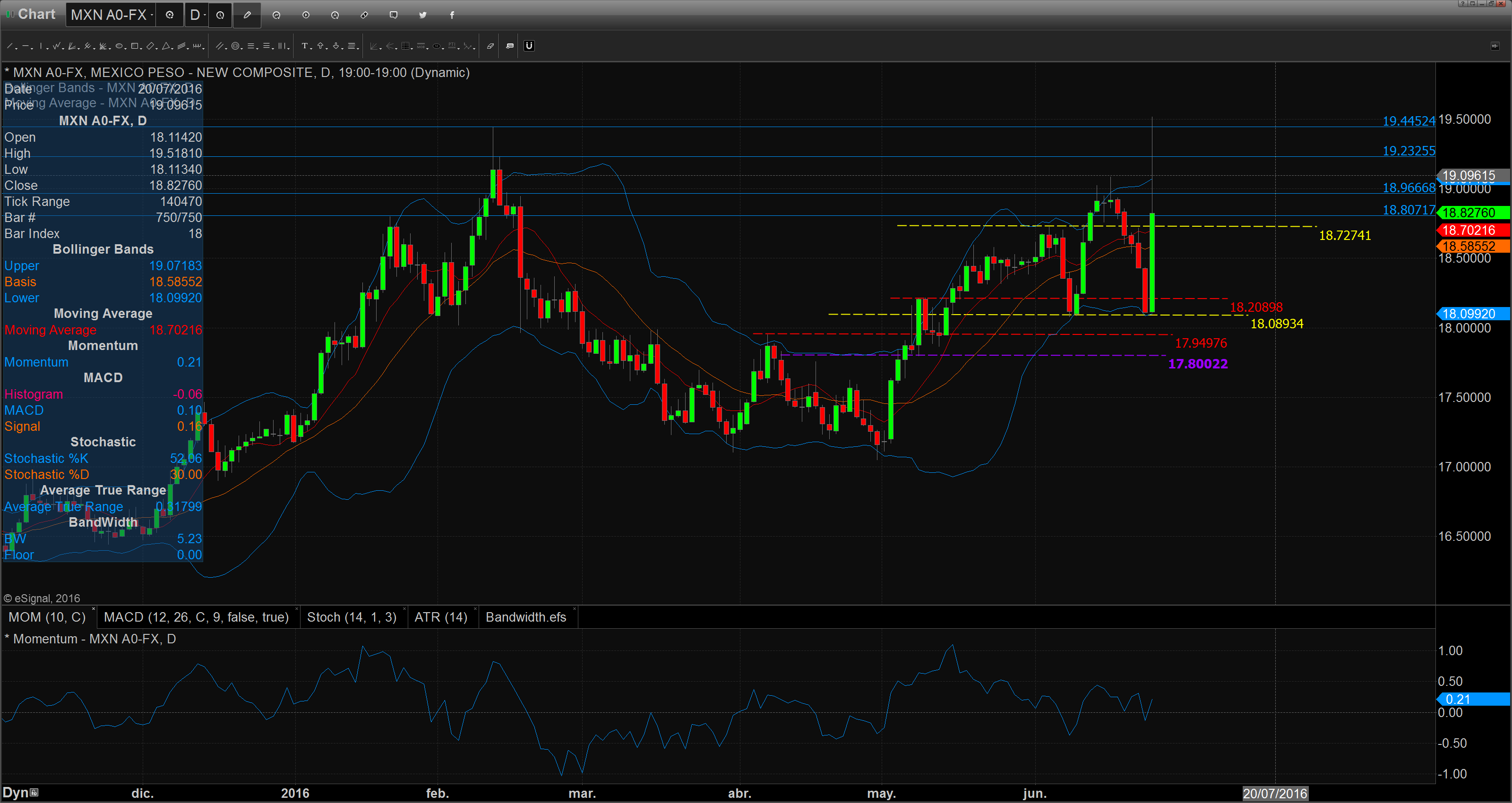Select the ellipse drawing tool
This screenshot has width=1512, height=803.
[119, 46]
